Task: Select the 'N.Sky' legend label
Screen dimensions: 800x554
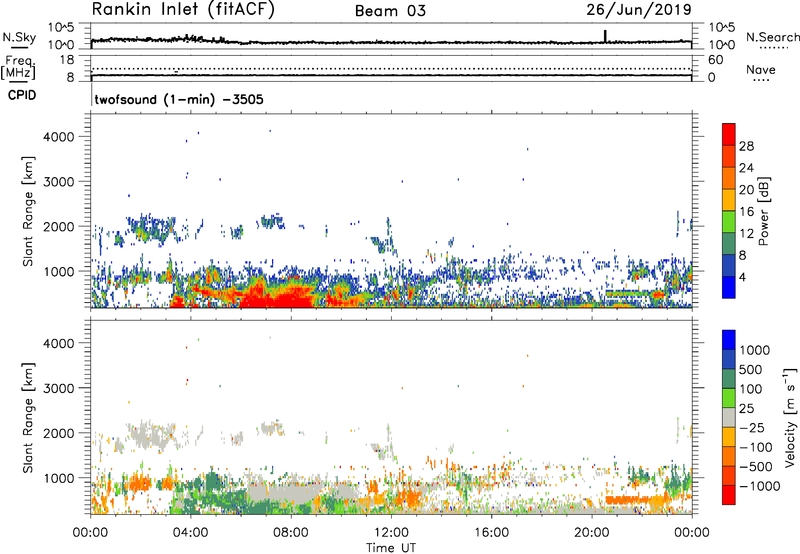Action: pos(19,37)
